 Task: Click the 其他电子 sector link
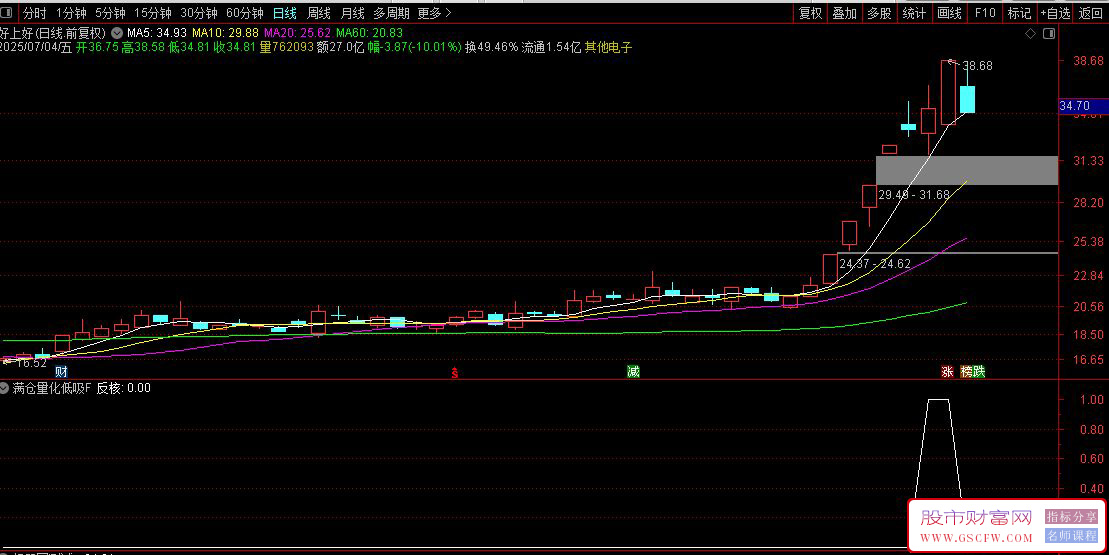608,47
